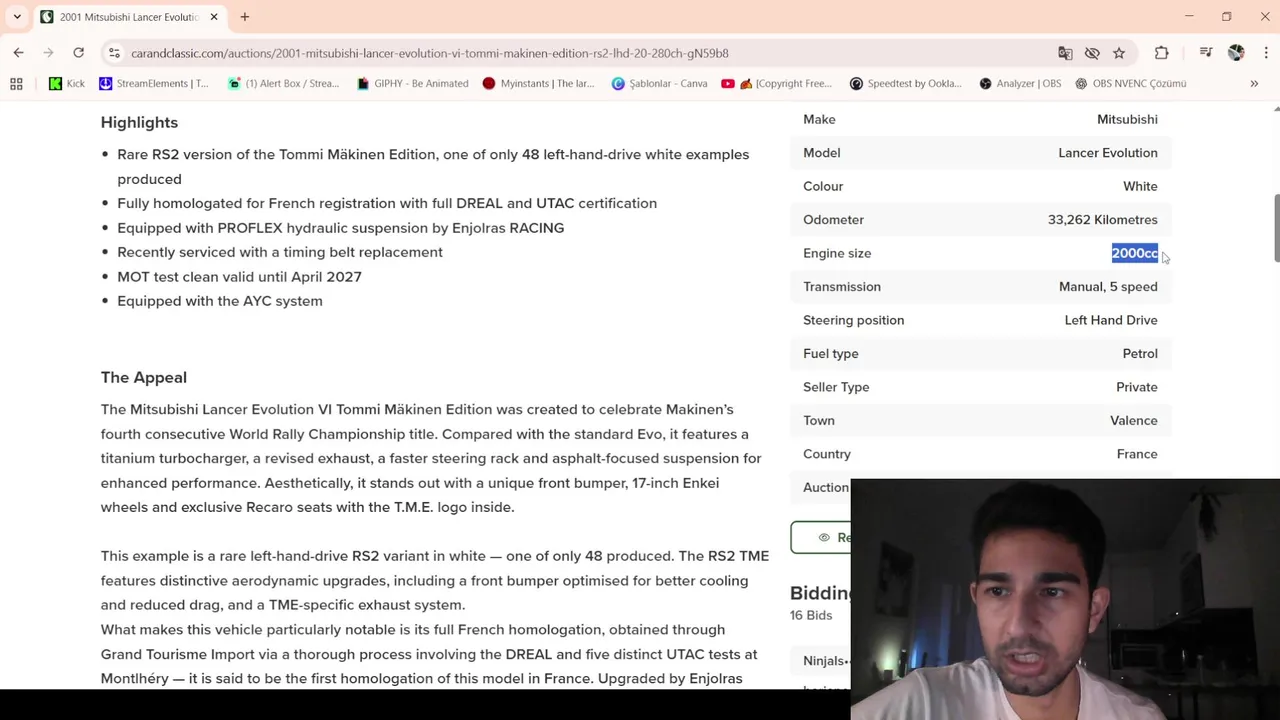Click the Manual, 5 speed transmission value
The width and height of the screenshot is (1280, 720).
tap(1108, 287)
